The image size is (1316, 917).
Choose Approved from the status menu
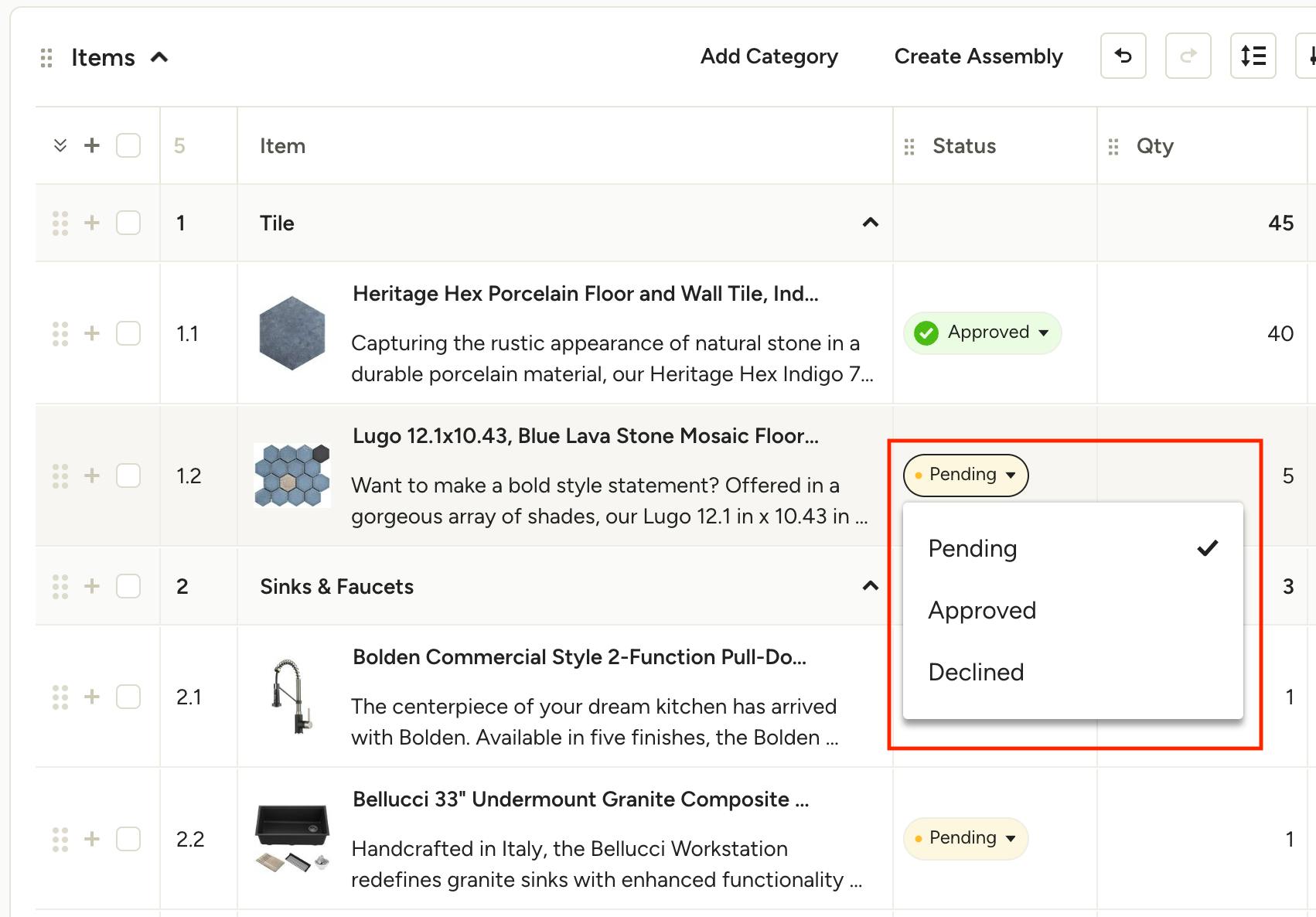pos(982,610)
